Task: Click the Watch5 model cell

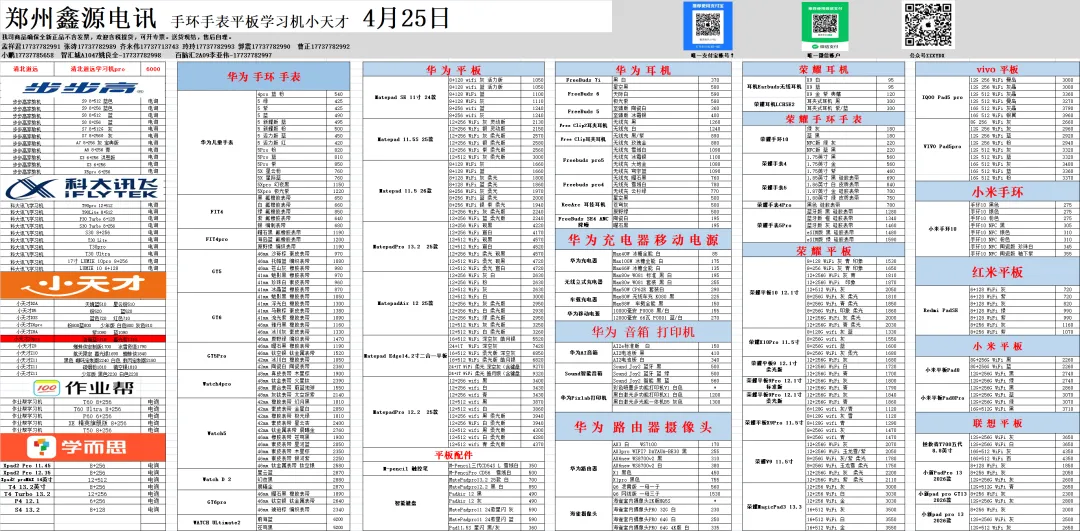Action: tap(217, 434)
